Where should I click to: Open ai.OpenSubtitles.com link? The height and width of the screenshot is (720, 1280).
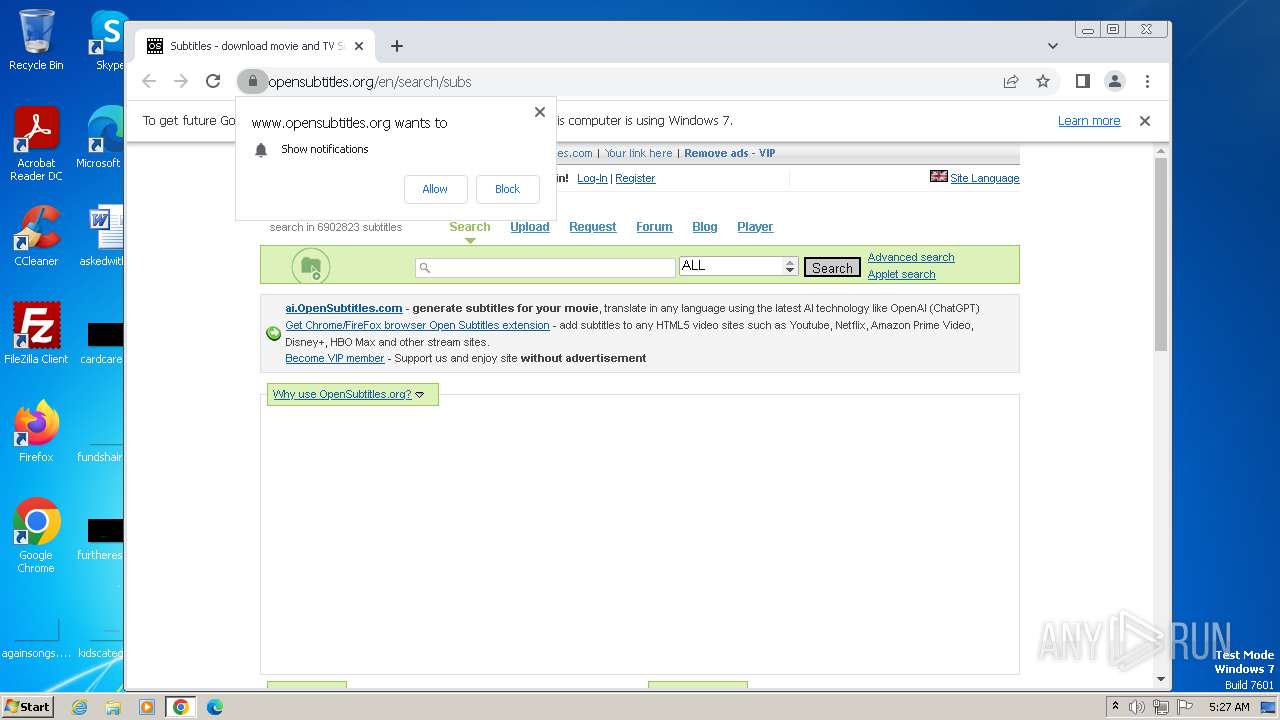[344, 308]
